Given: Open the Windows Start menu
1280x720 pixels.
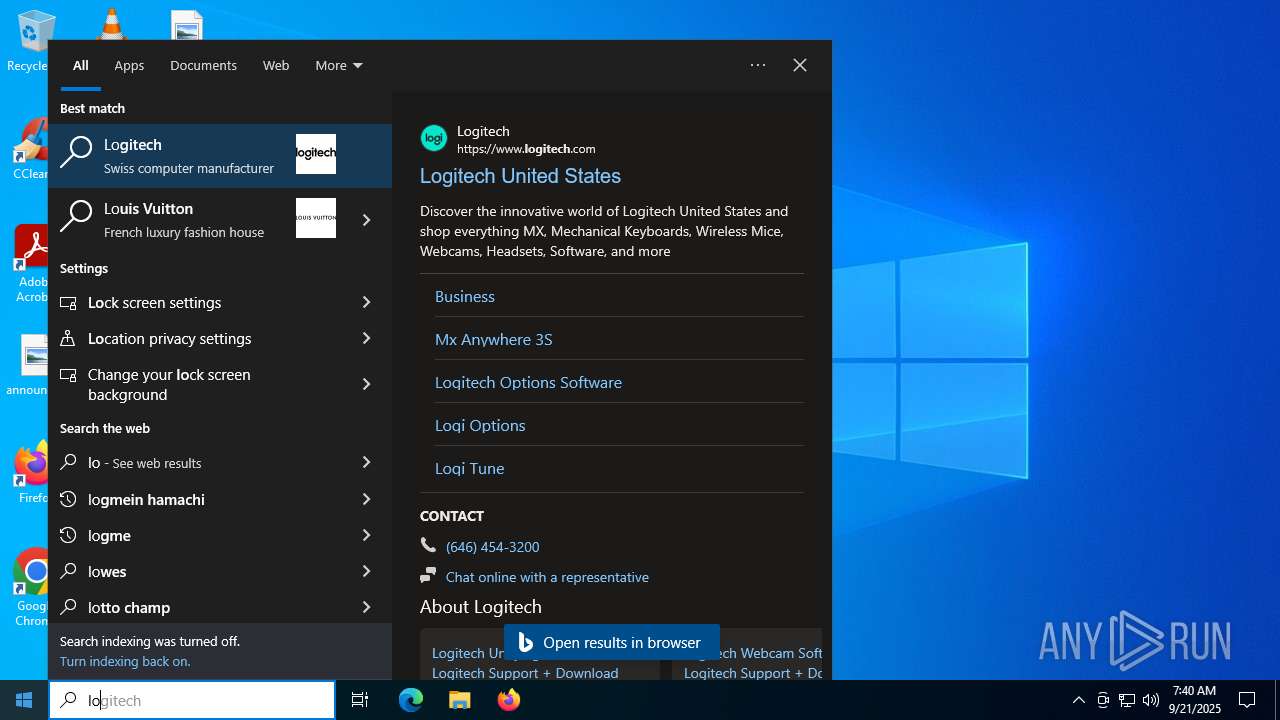Looking at the screenshot, I should point(24,700).
